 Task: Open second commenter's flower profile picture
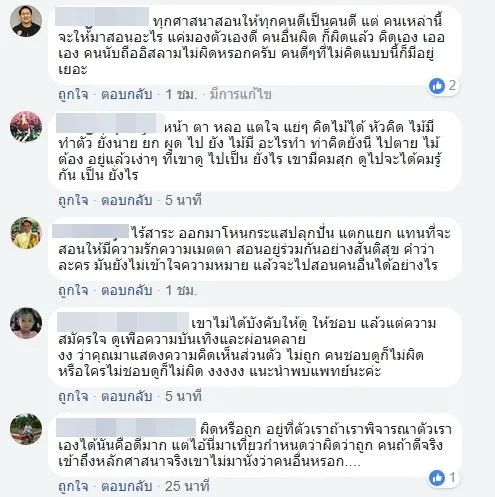(26, 127)
